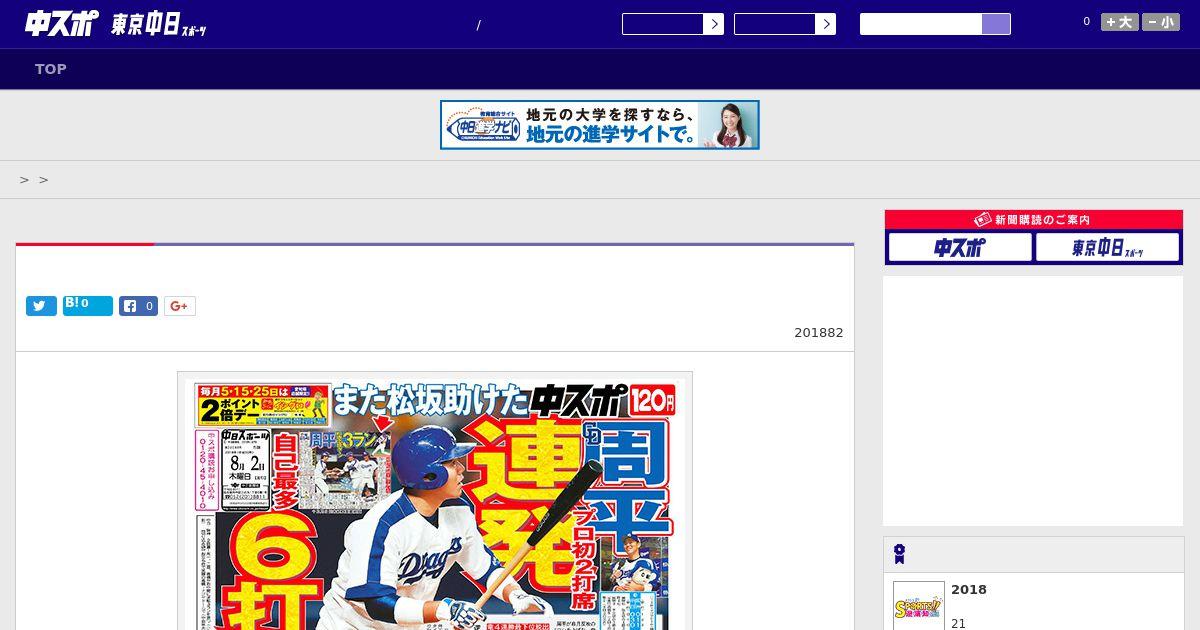The width and height of the screenshot is (1200, 630).
Task: Click the first breadcrumb arrow
Action: pyautogui.click(x=24, y=180)
